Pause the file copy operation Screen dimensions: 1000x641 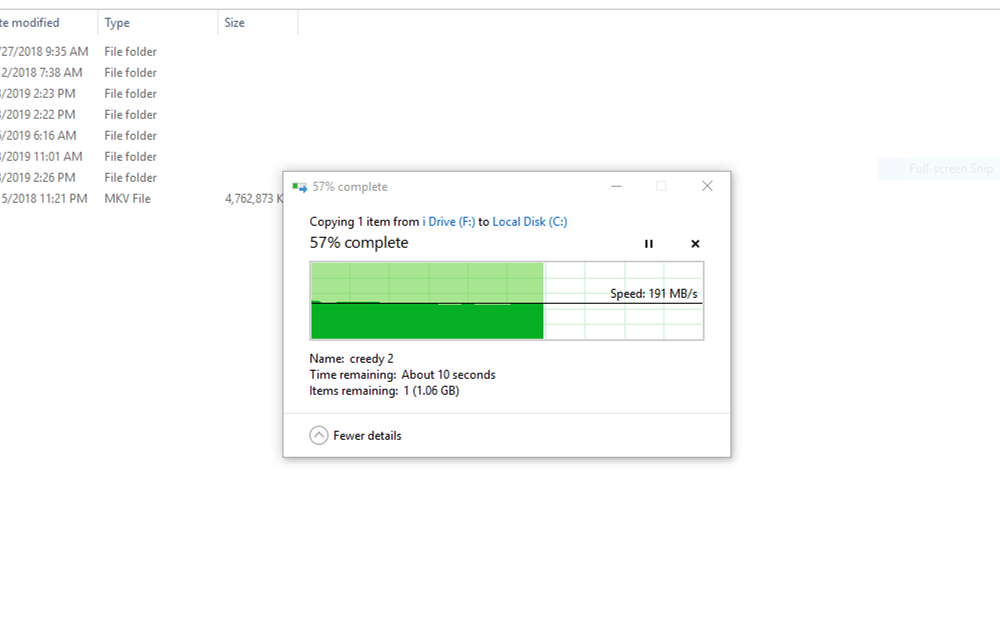pyautogui.click(x=649, y=244)
